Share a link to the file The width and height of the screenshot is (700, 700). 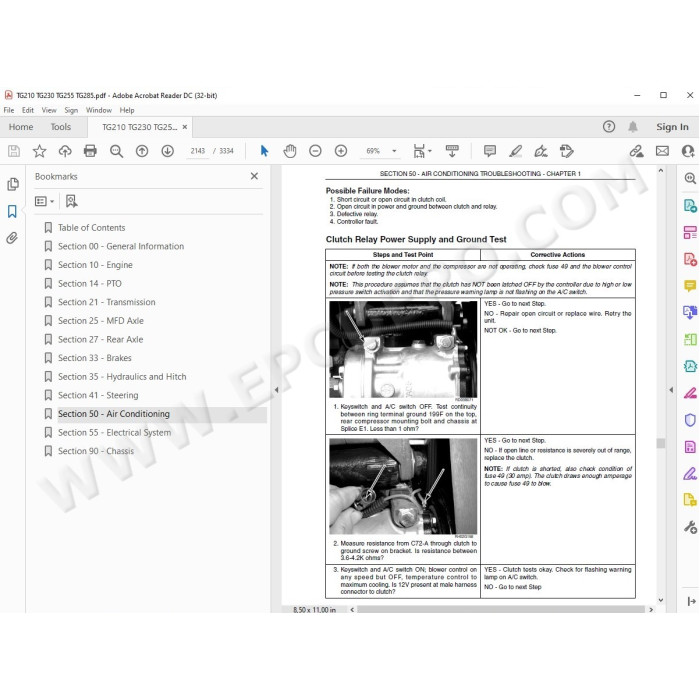pos(637,151)
